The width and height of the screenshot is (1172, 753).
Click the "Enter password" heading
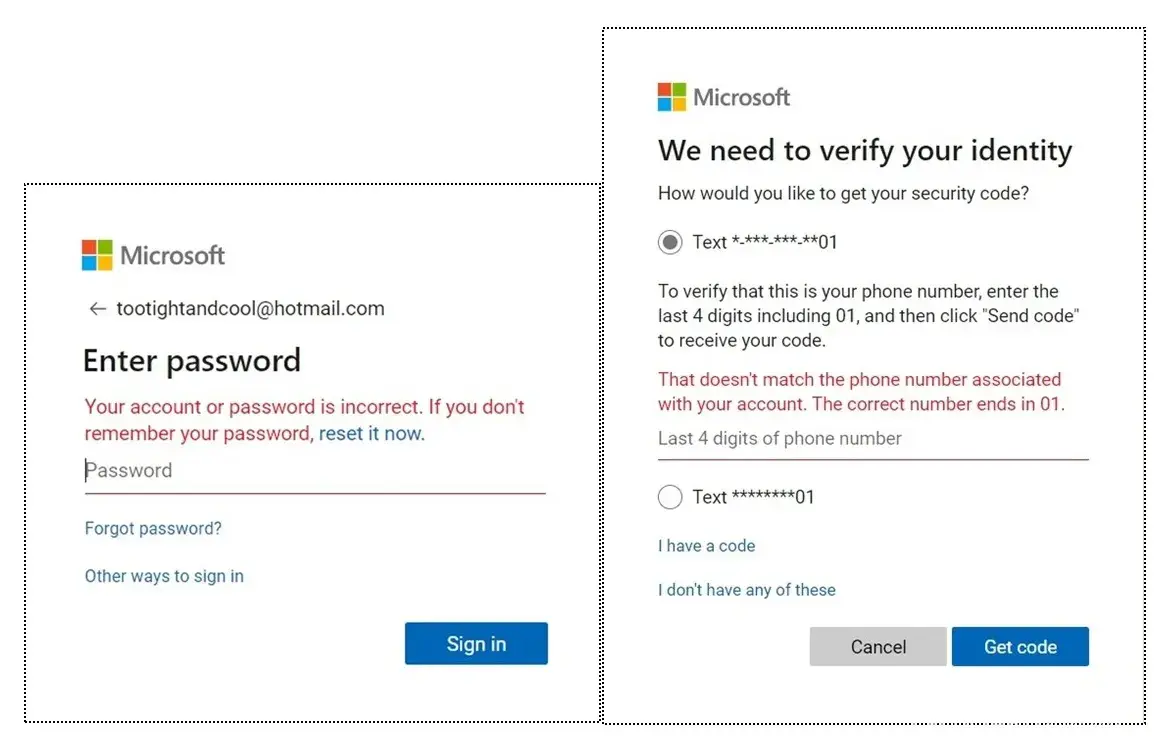tap(192, 360)
